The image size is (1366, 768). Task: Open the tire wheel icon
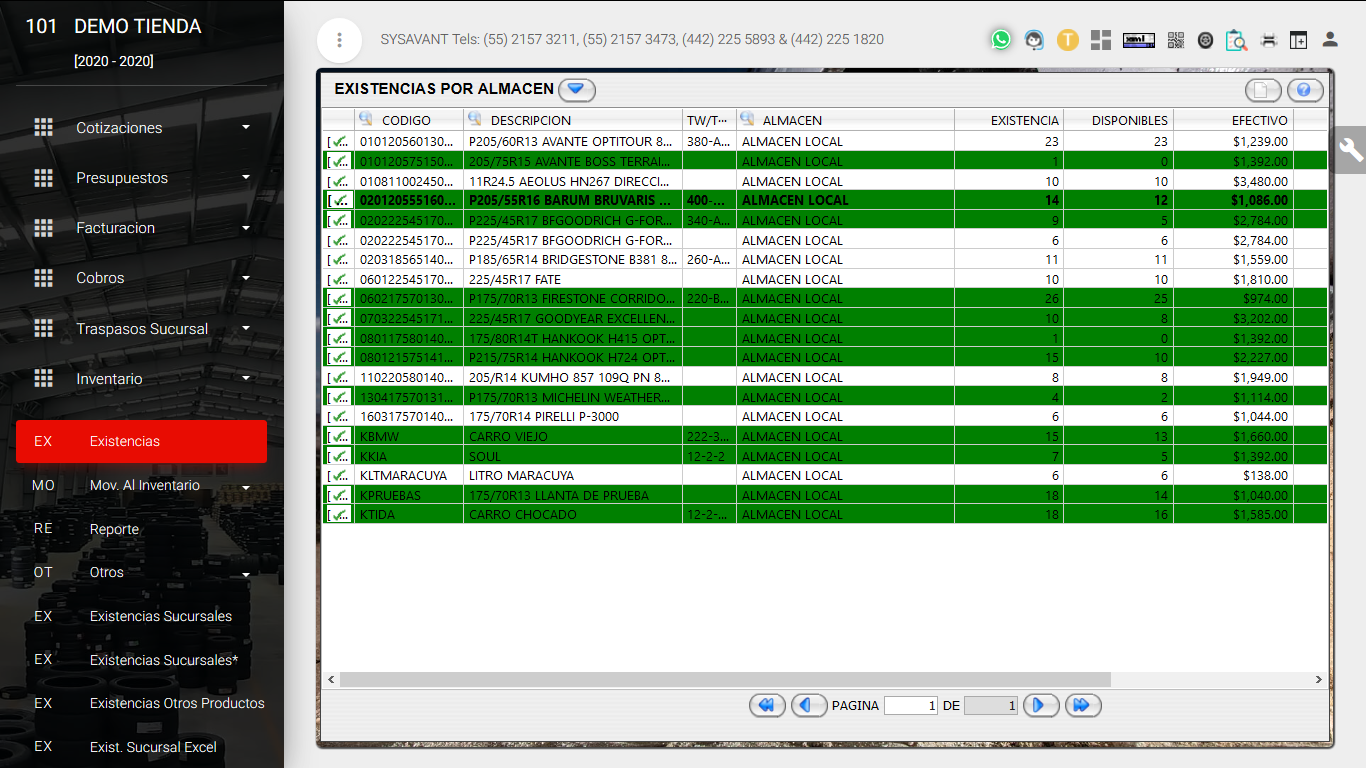pos(1205,40)
